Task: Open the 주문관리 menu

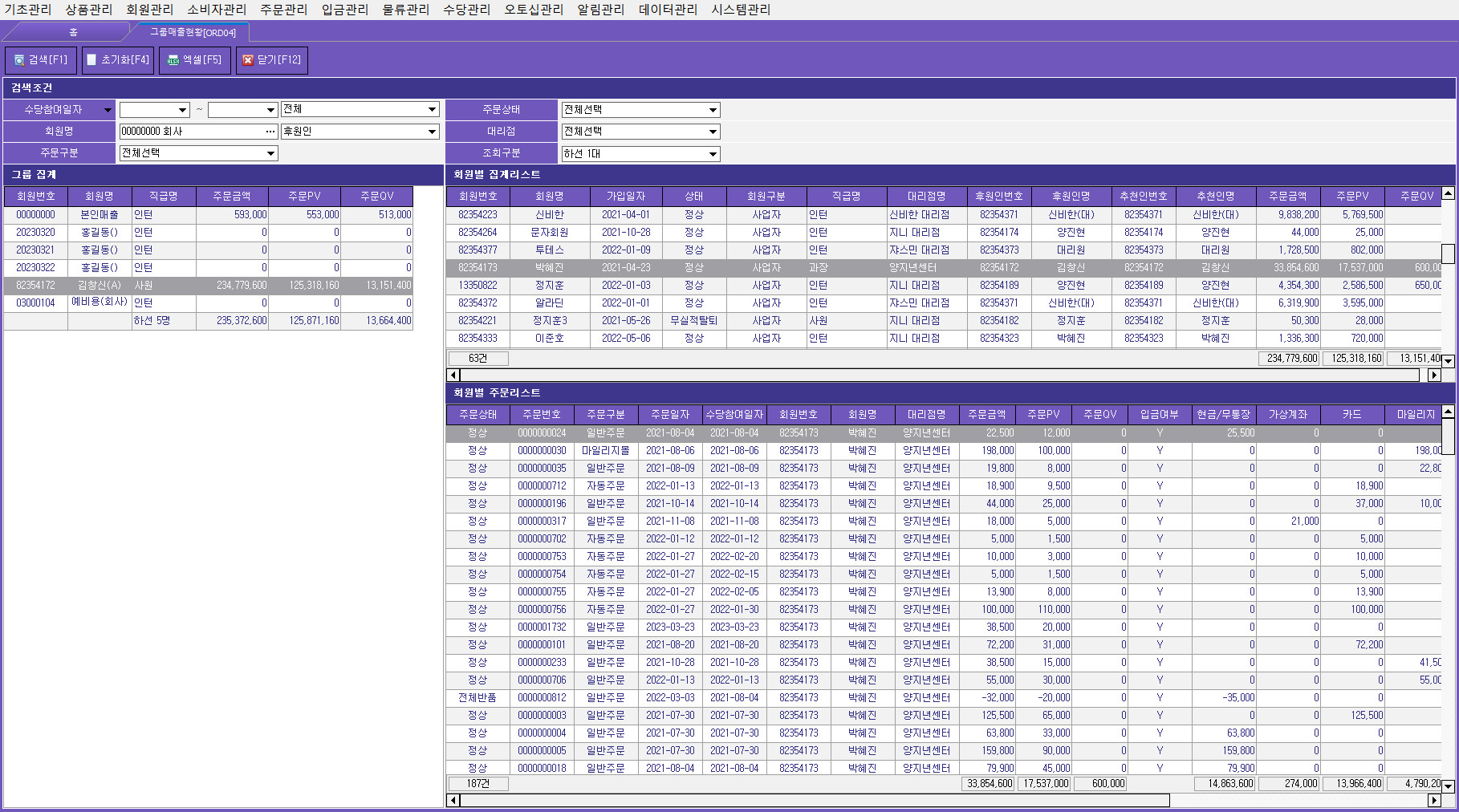Action: pos(284,10)
